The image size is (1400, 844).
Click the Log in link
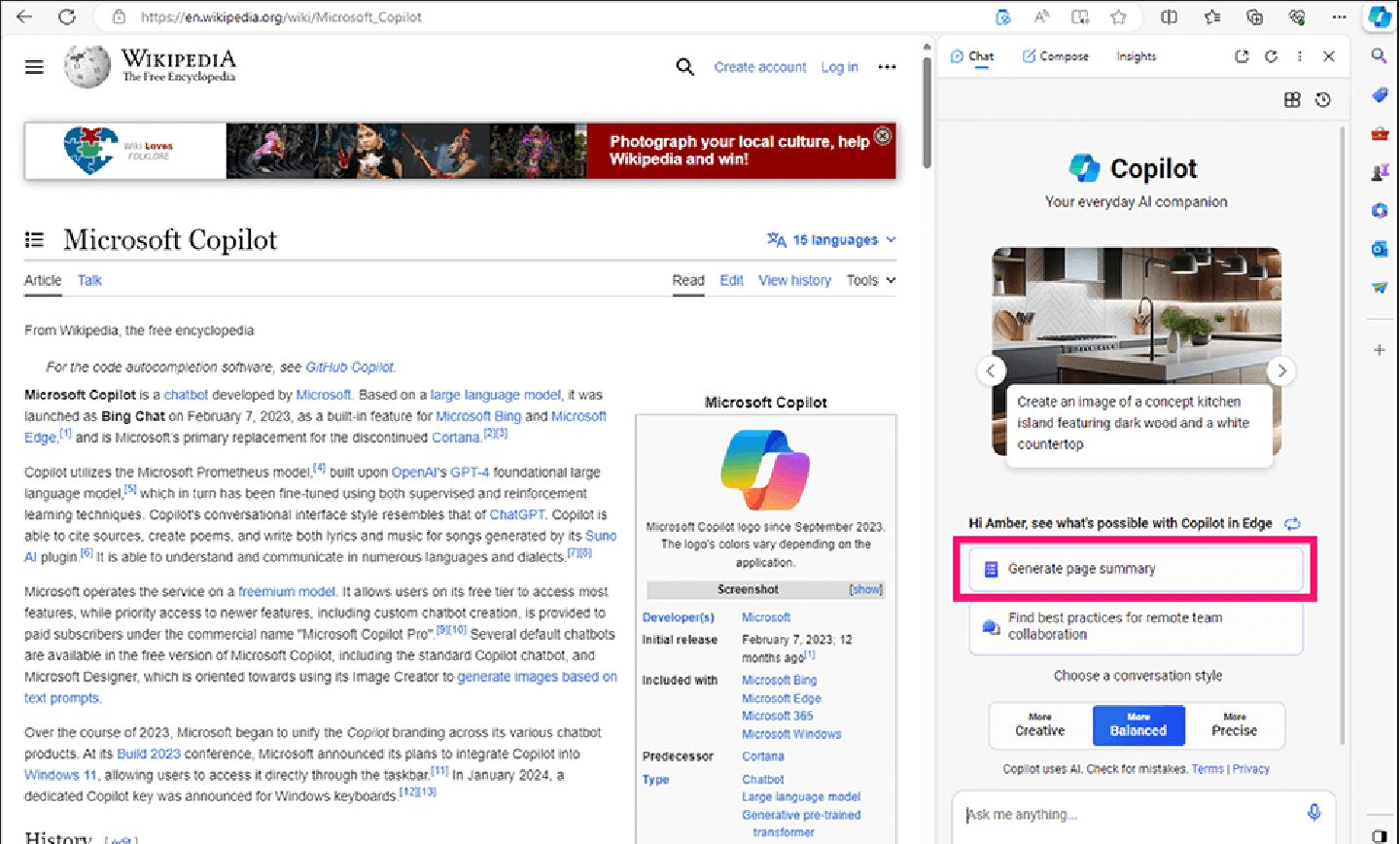point(839,67)
